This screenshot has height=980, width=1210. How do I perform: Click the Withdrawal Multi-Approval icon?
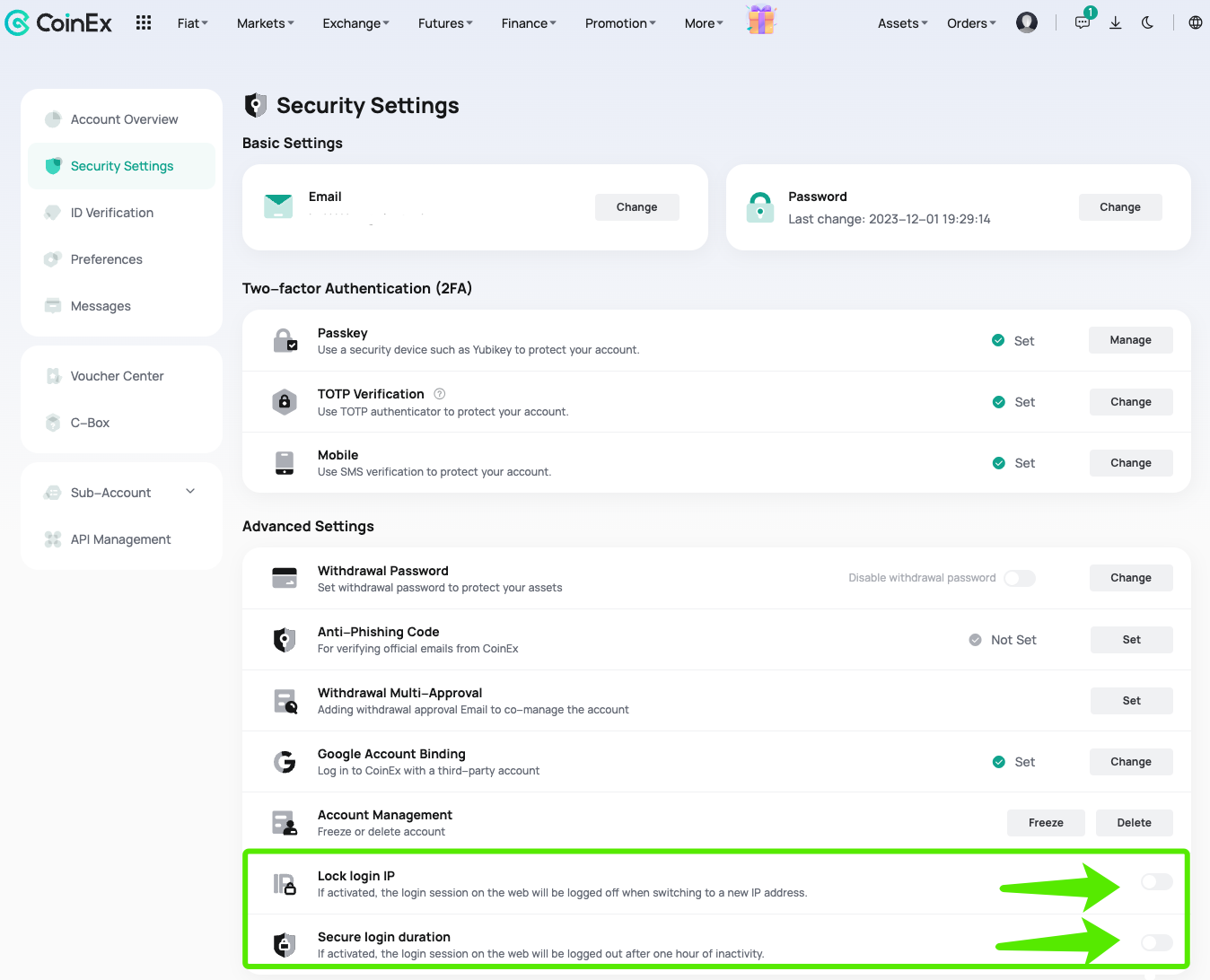[x=285, y=701]
